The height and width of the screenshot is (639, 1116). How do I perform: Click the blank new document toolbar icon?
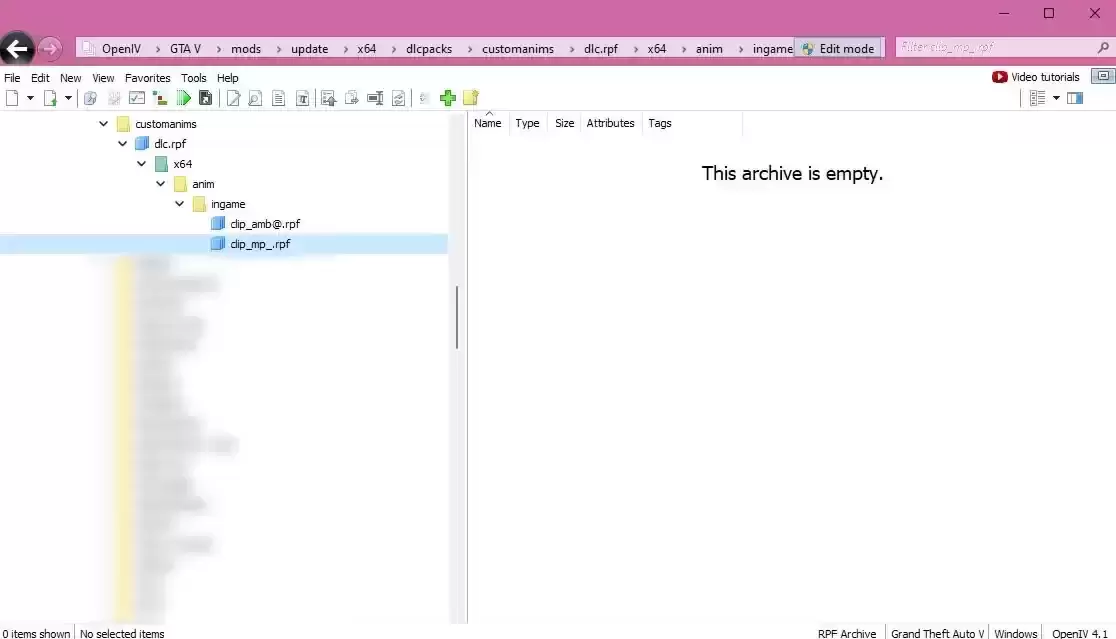point(12,98)
